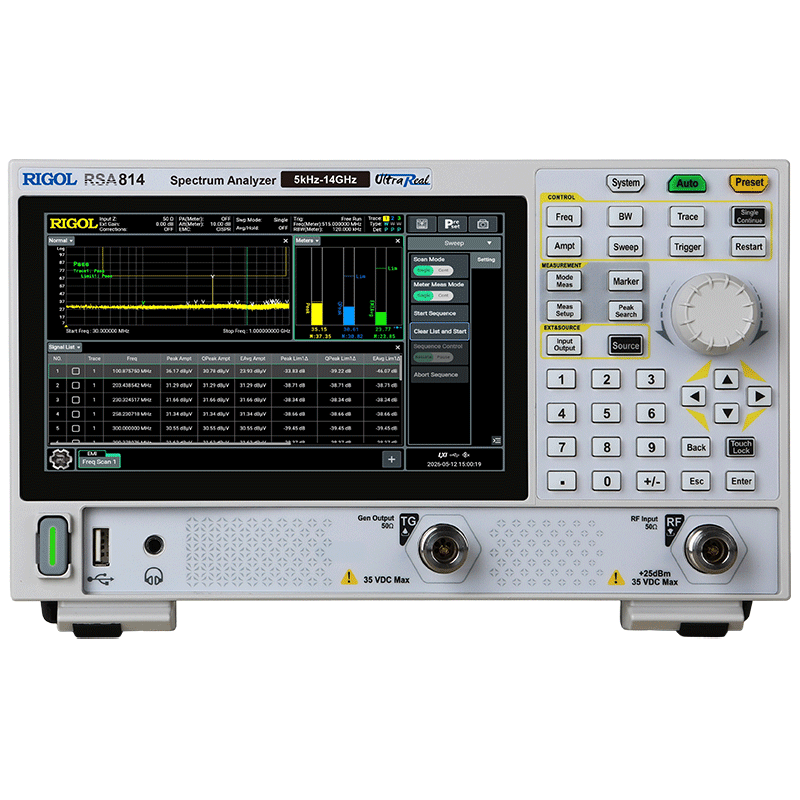The height and width of the screenshot is (800, 800).
Task: Close the Normal trace window
Action: tap(285, 240)
